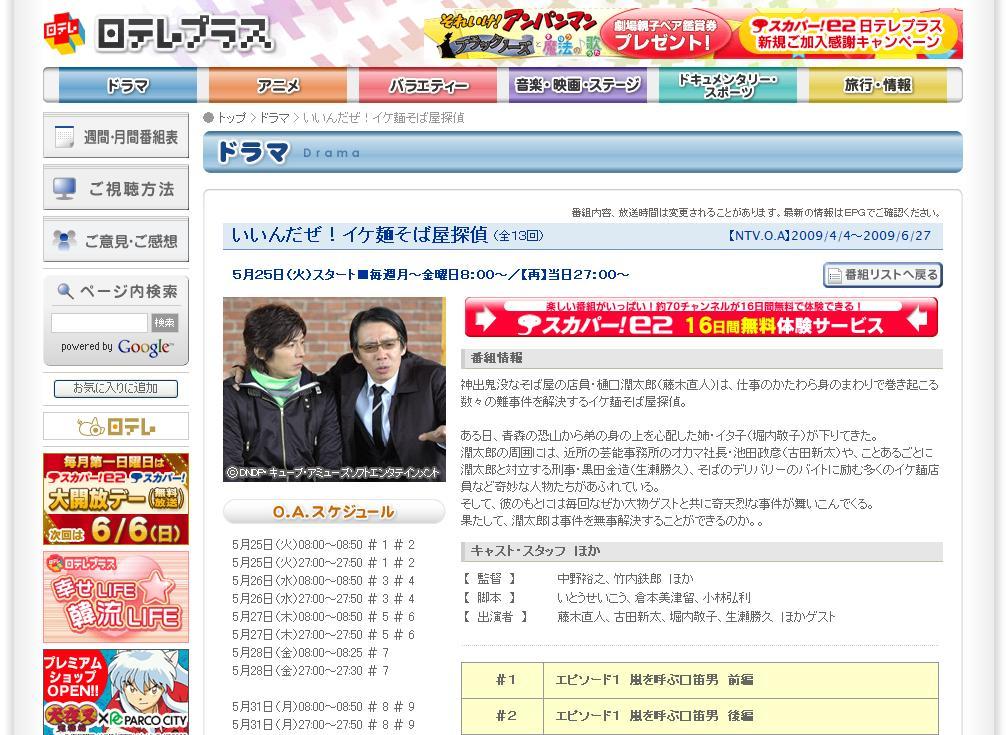Open the 幸せLIFE 韓流LIFE banner

116,597
